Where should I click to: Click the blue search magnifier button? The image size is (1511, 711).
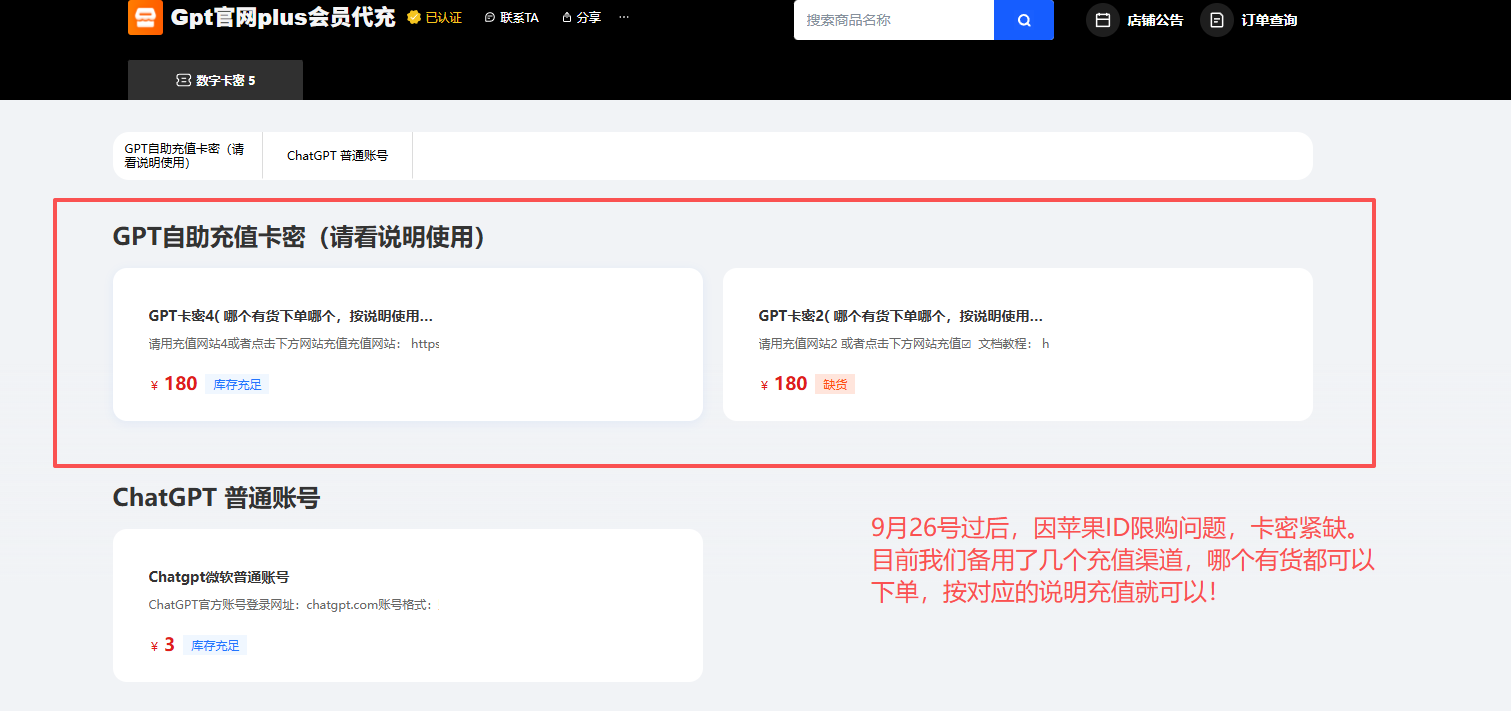coord(1023,20)
